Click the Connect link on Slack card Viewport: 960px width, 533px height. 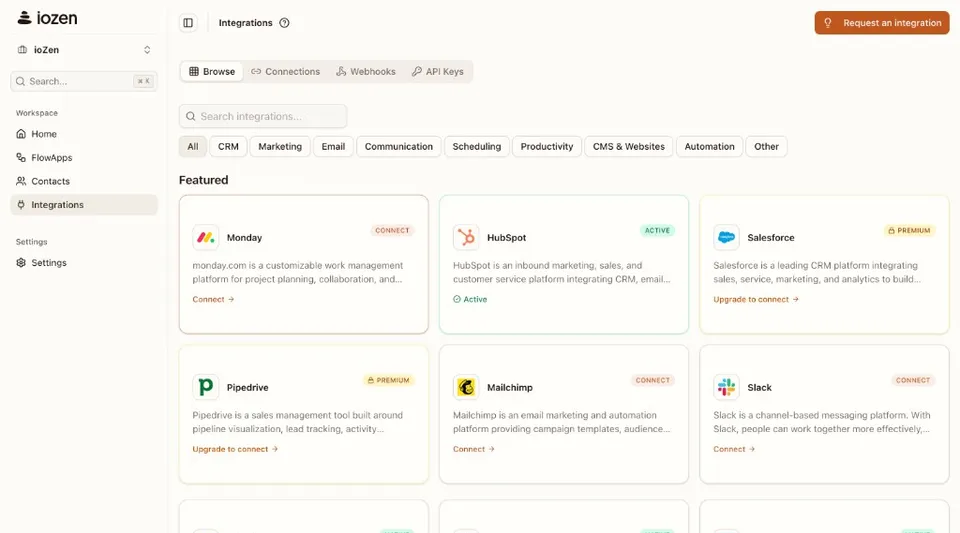point(733,449)
